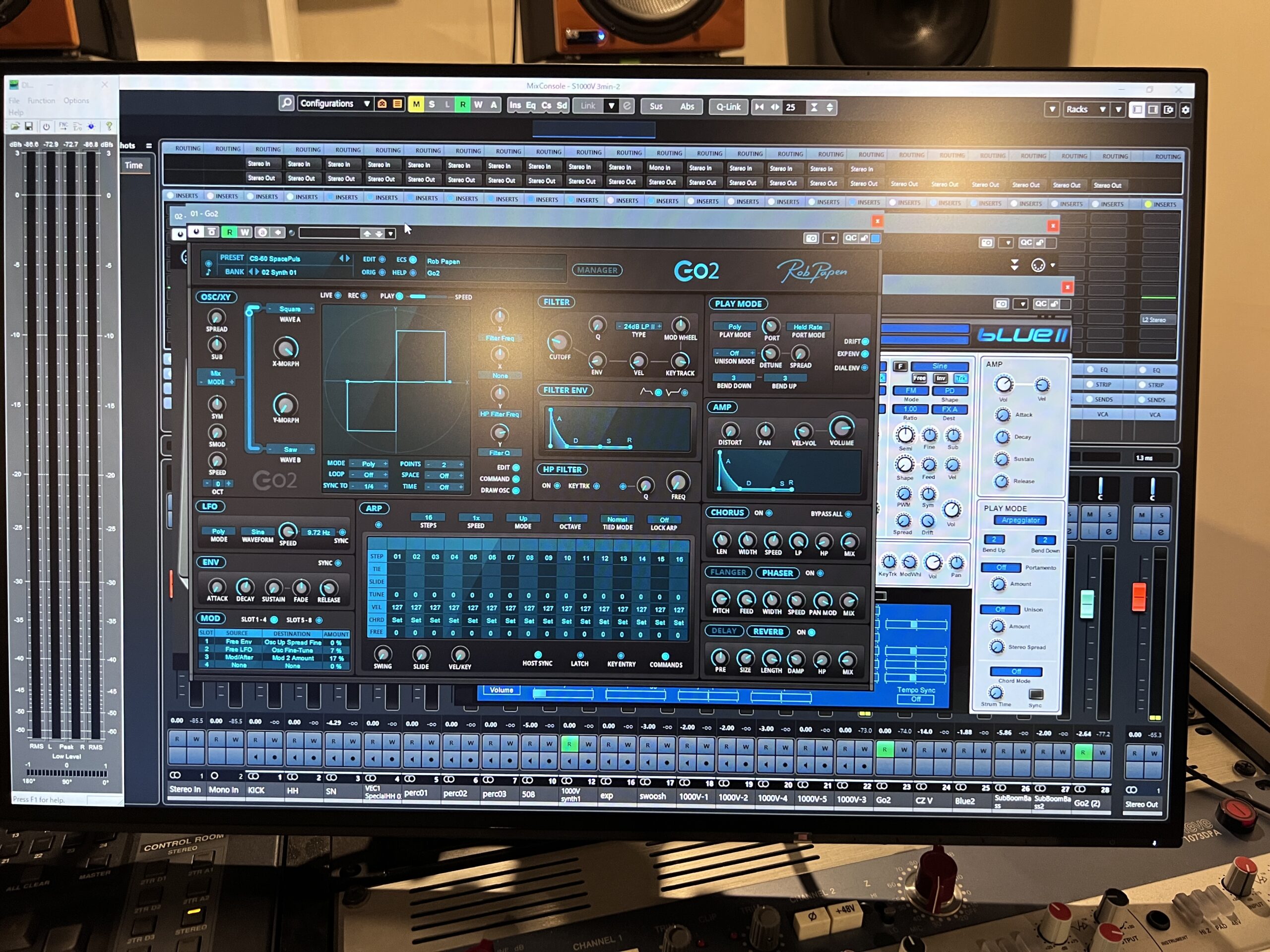Toggle the global S solo button
The width and height of the screenshot is (1270, 952).
432,105
